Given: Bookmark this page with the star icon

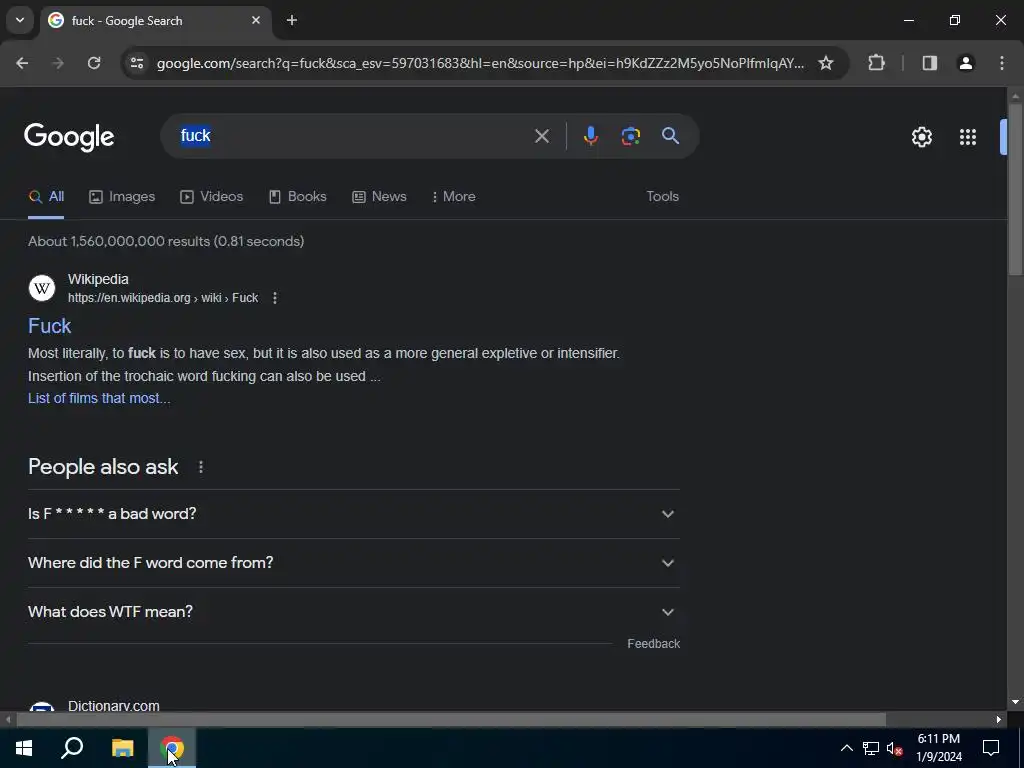Looking at the screenshot, I should click(x=825, y=63).
